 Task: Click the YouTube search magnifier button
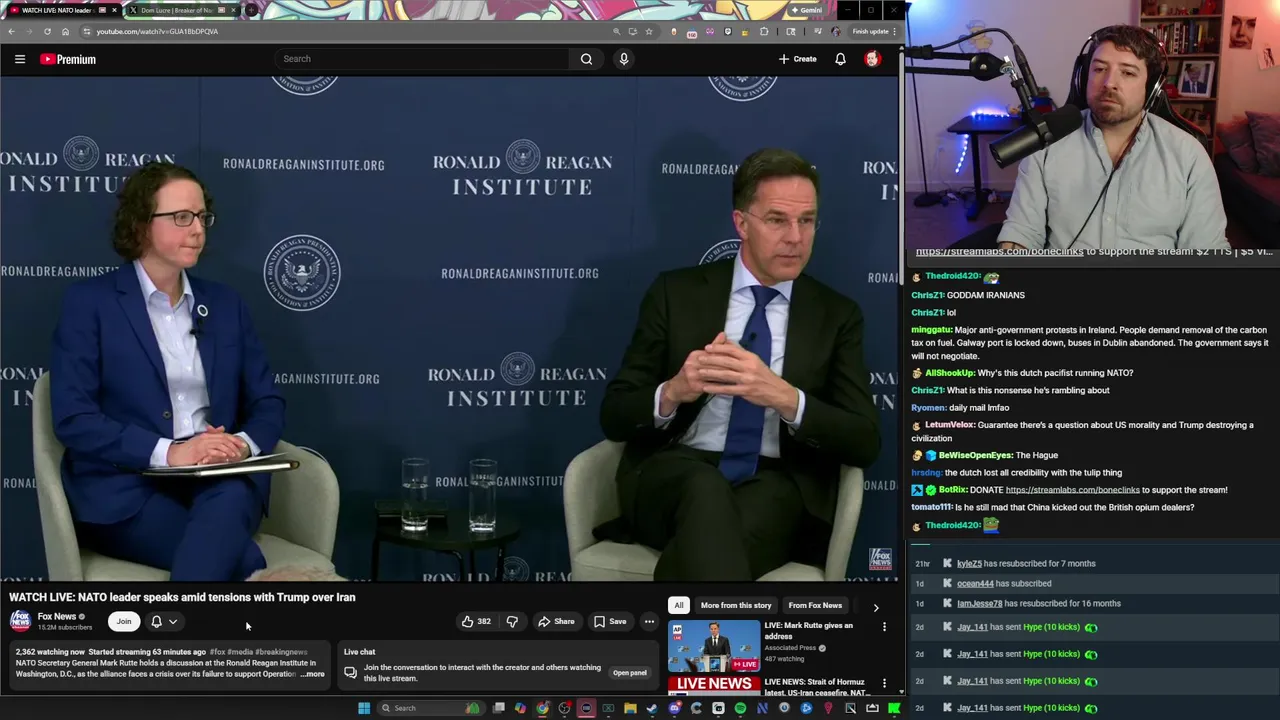tap(586, 59)
